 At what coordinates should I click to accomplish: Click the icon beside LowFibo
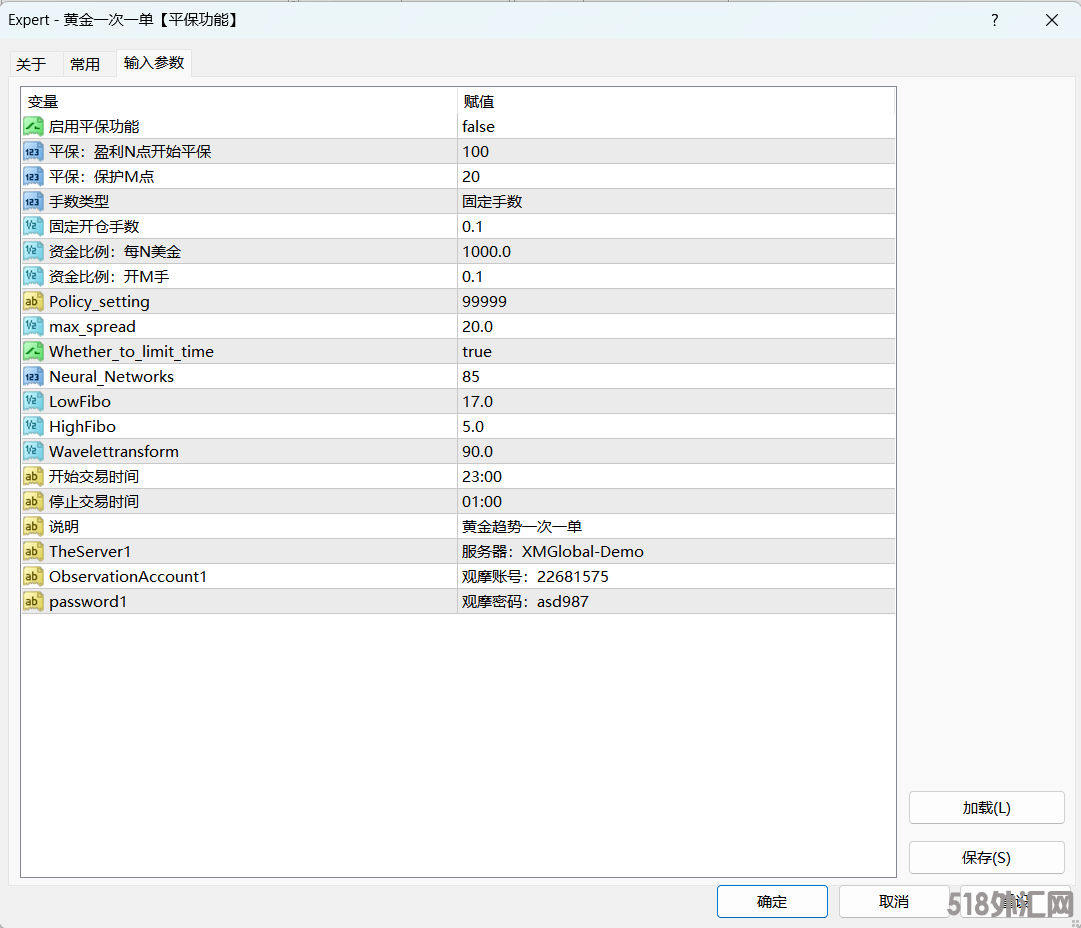pyautogui.click(x=33, y=401)
